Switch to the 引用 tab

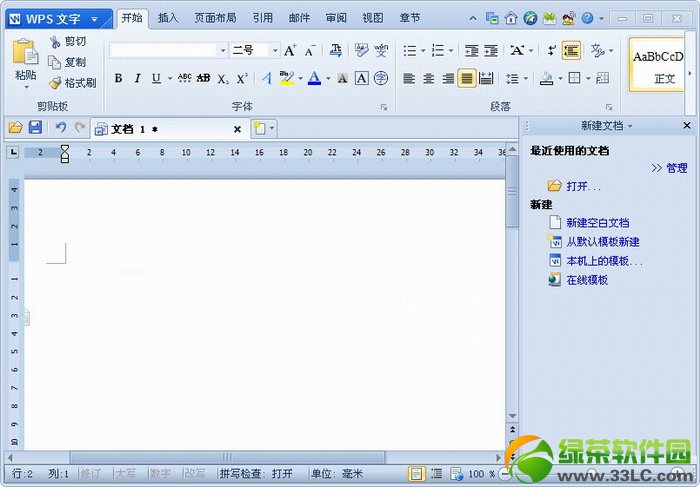click(x=262, y=18)
